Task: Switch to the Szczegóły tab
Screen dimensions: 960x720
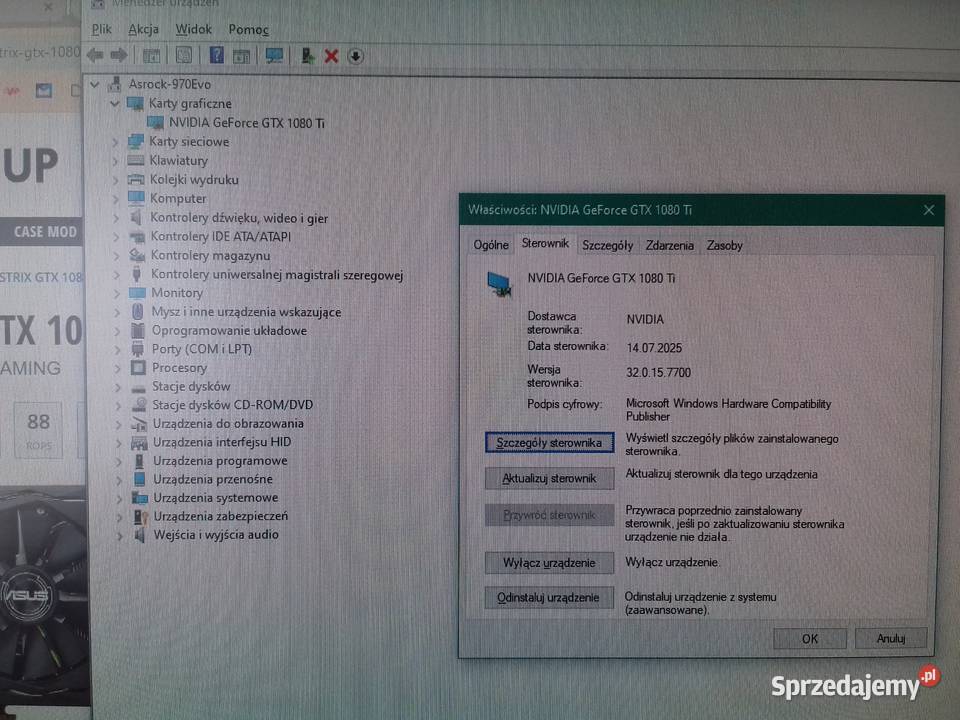Action: pos(607,245)
